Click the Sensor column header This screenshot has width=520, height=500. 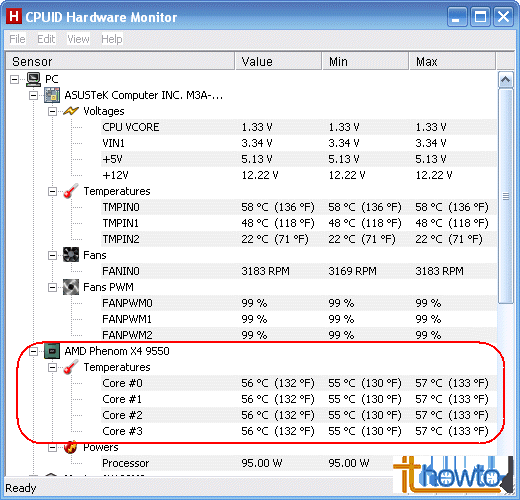120,61
